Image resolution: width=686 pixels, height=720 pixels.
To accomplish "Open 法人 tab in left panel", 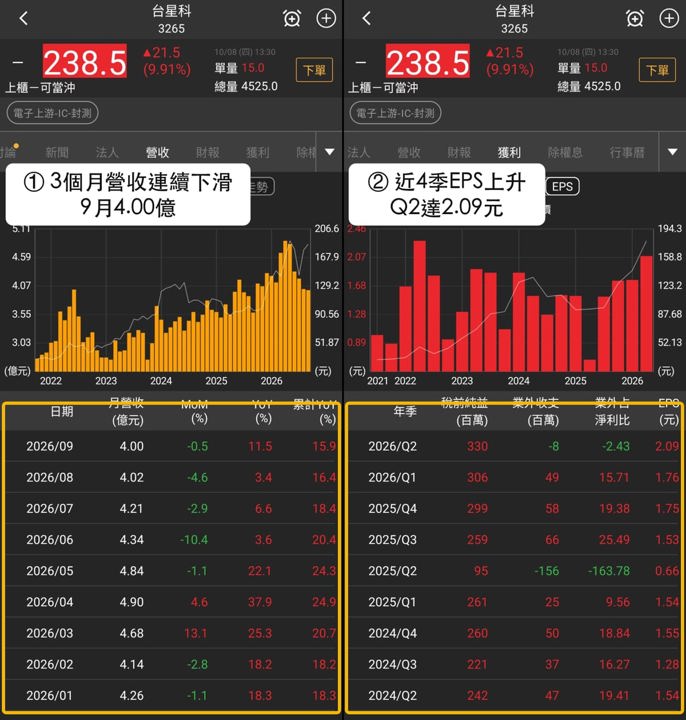I will (107, 152).
